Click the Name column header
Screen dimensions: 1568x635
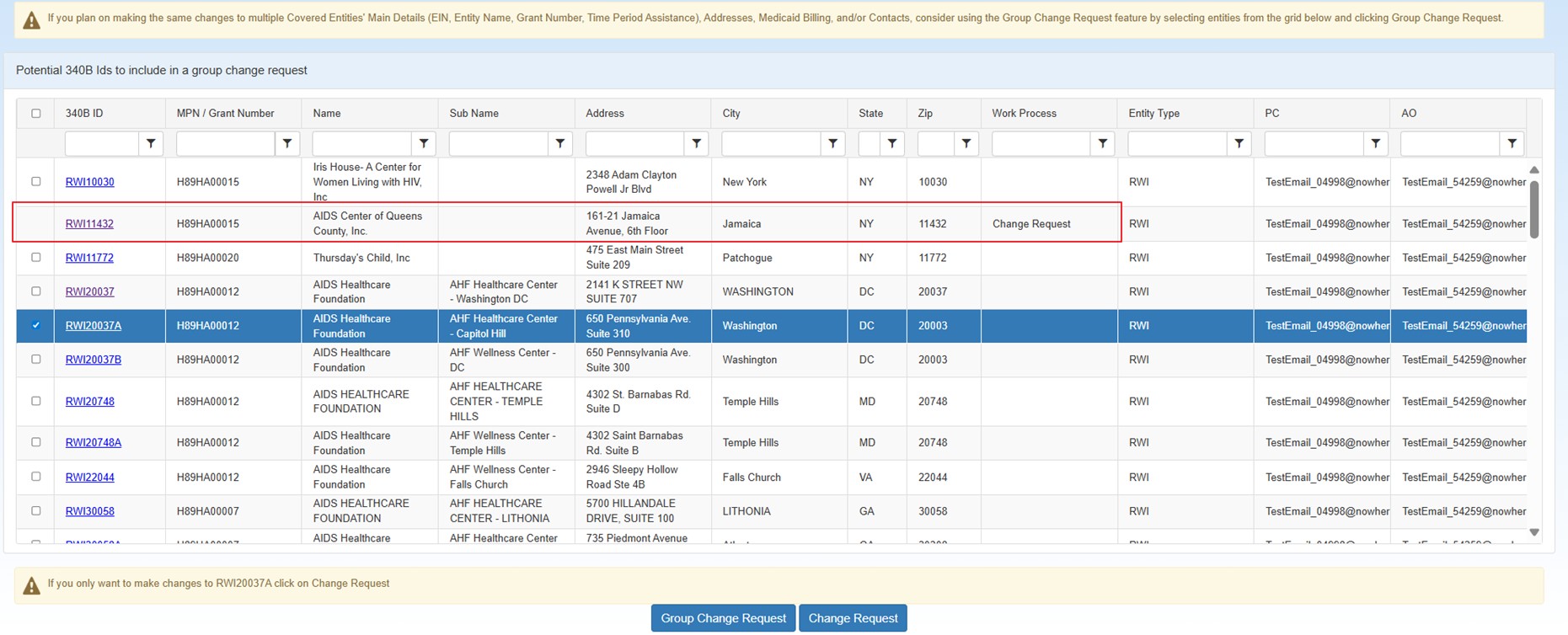click(x=327, y=114)
